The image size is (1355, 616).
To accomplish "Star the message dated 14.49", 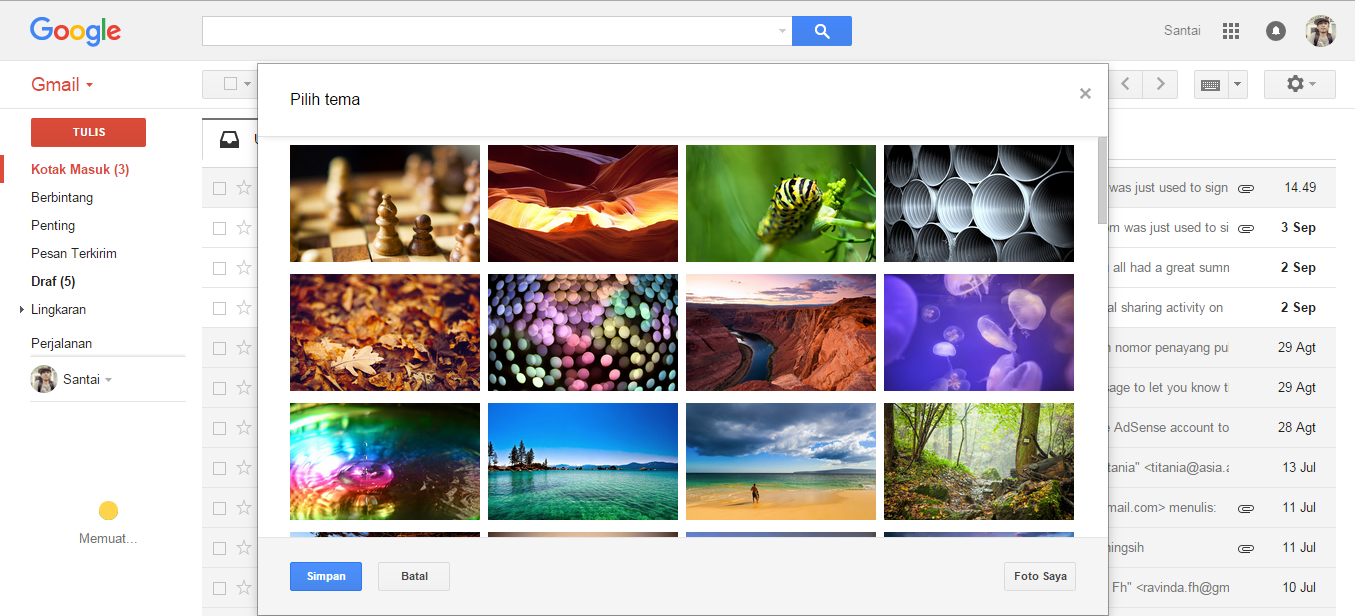I will pos(244,188).
